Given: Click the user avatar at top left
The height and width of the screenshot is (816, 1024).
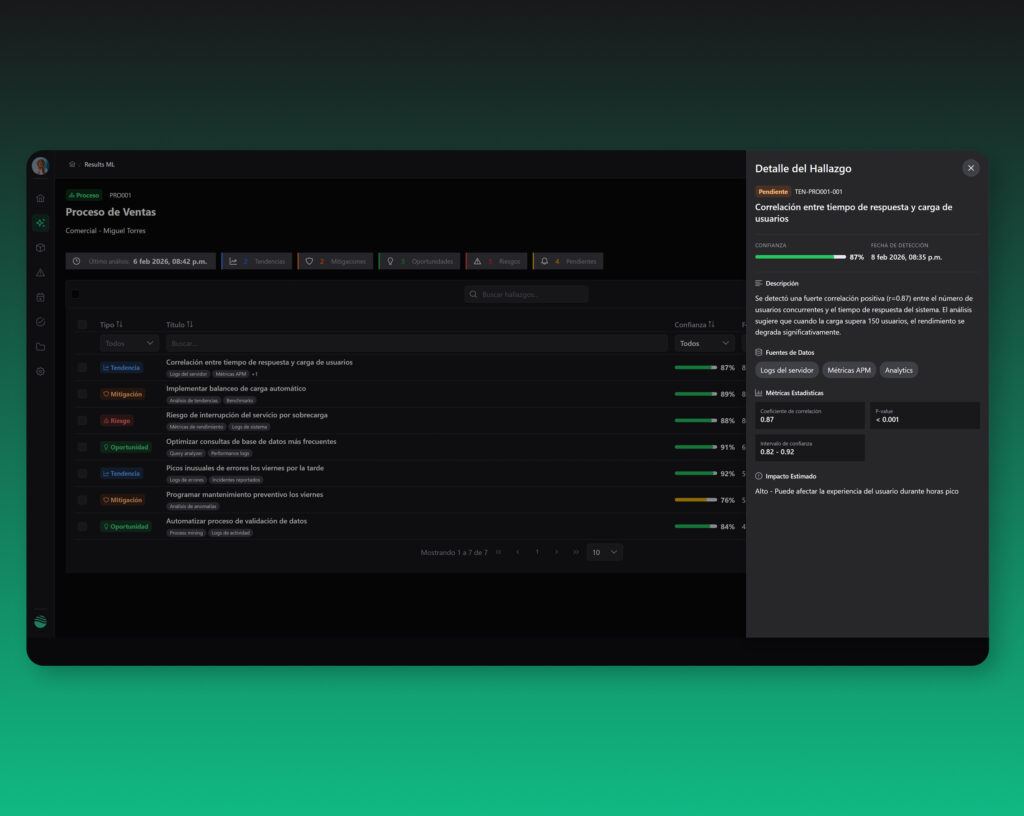Looking at the screenshot, I should 40,166.
